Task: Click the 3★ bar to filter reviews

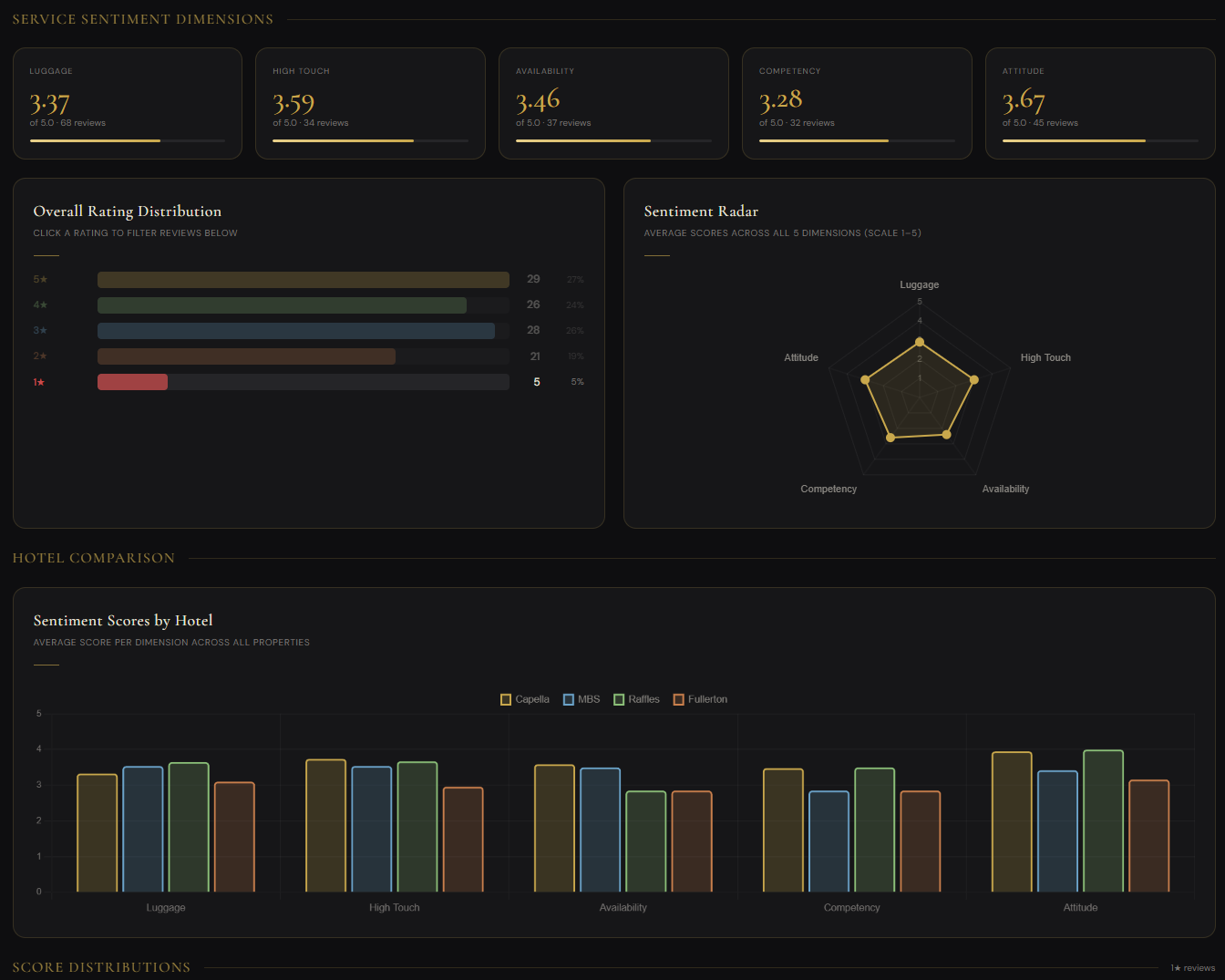Action: tap(296, 330)
